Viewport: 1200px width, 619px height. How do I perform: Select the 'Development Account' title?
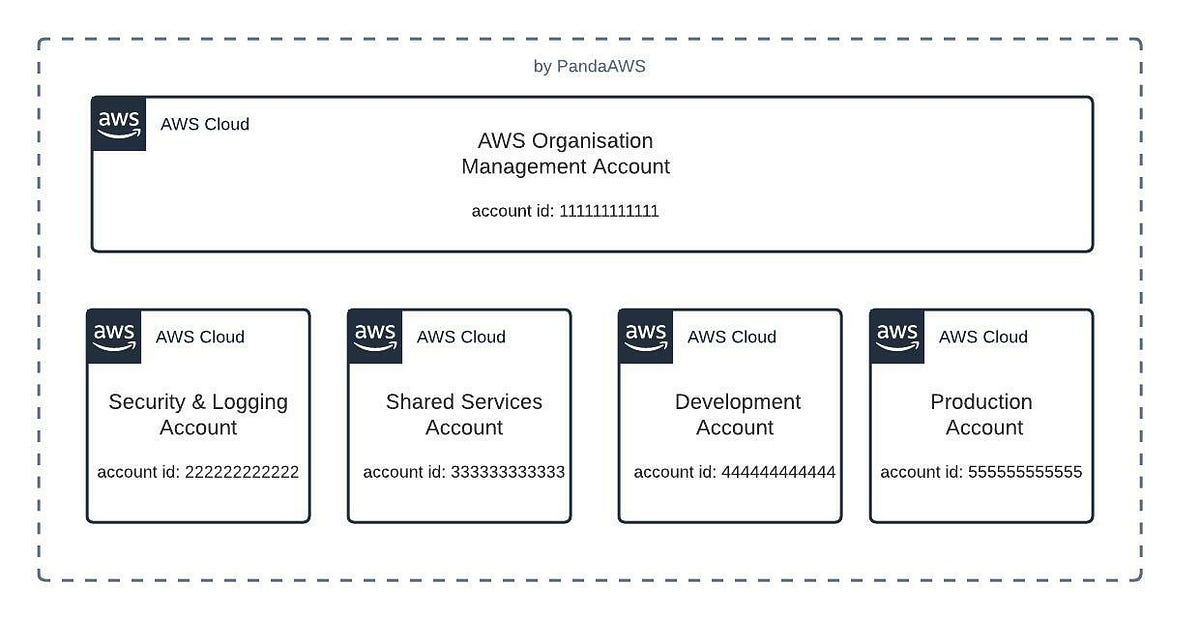[737, 414]
